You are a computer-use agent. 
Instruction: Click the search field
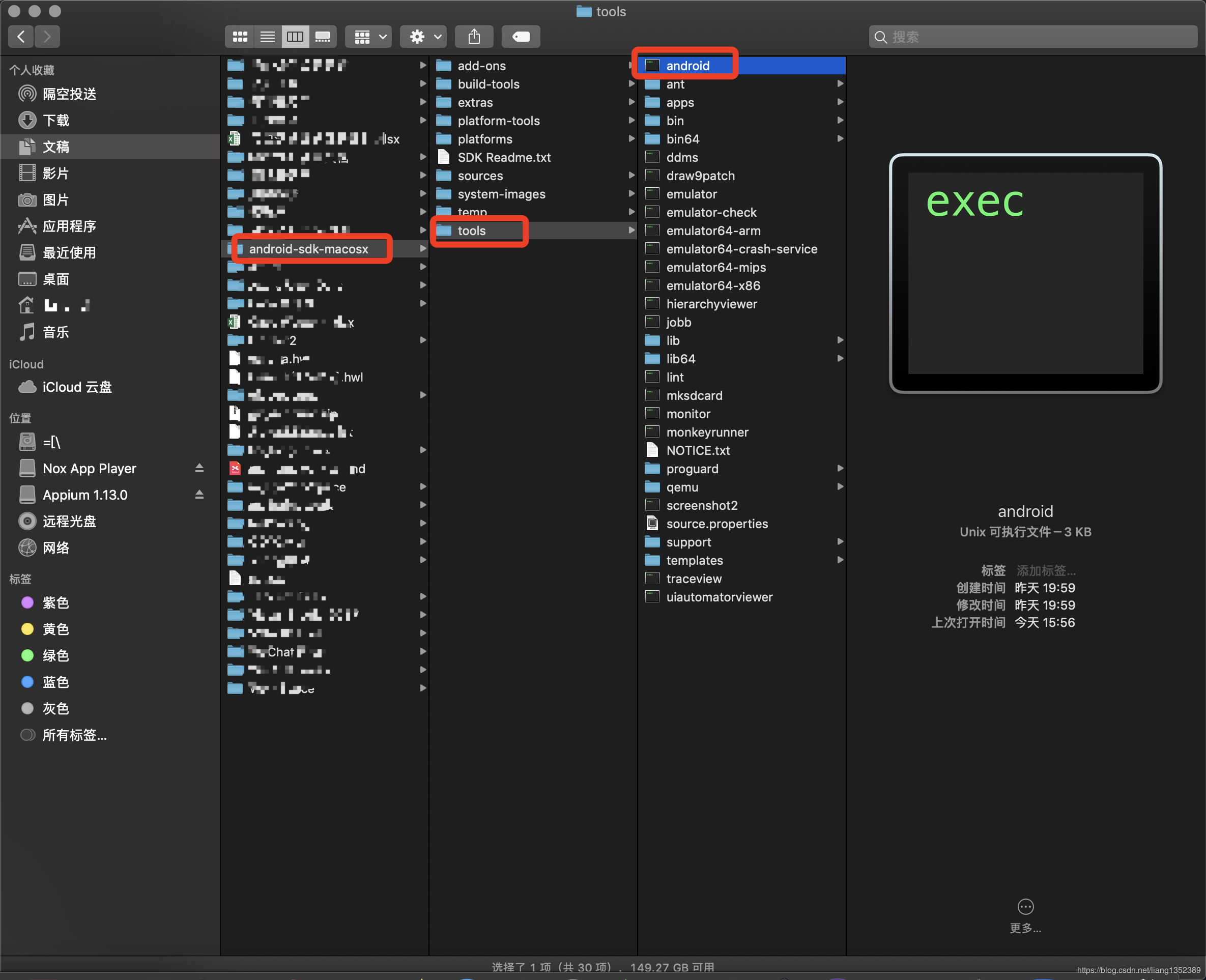pos(1033,37)
